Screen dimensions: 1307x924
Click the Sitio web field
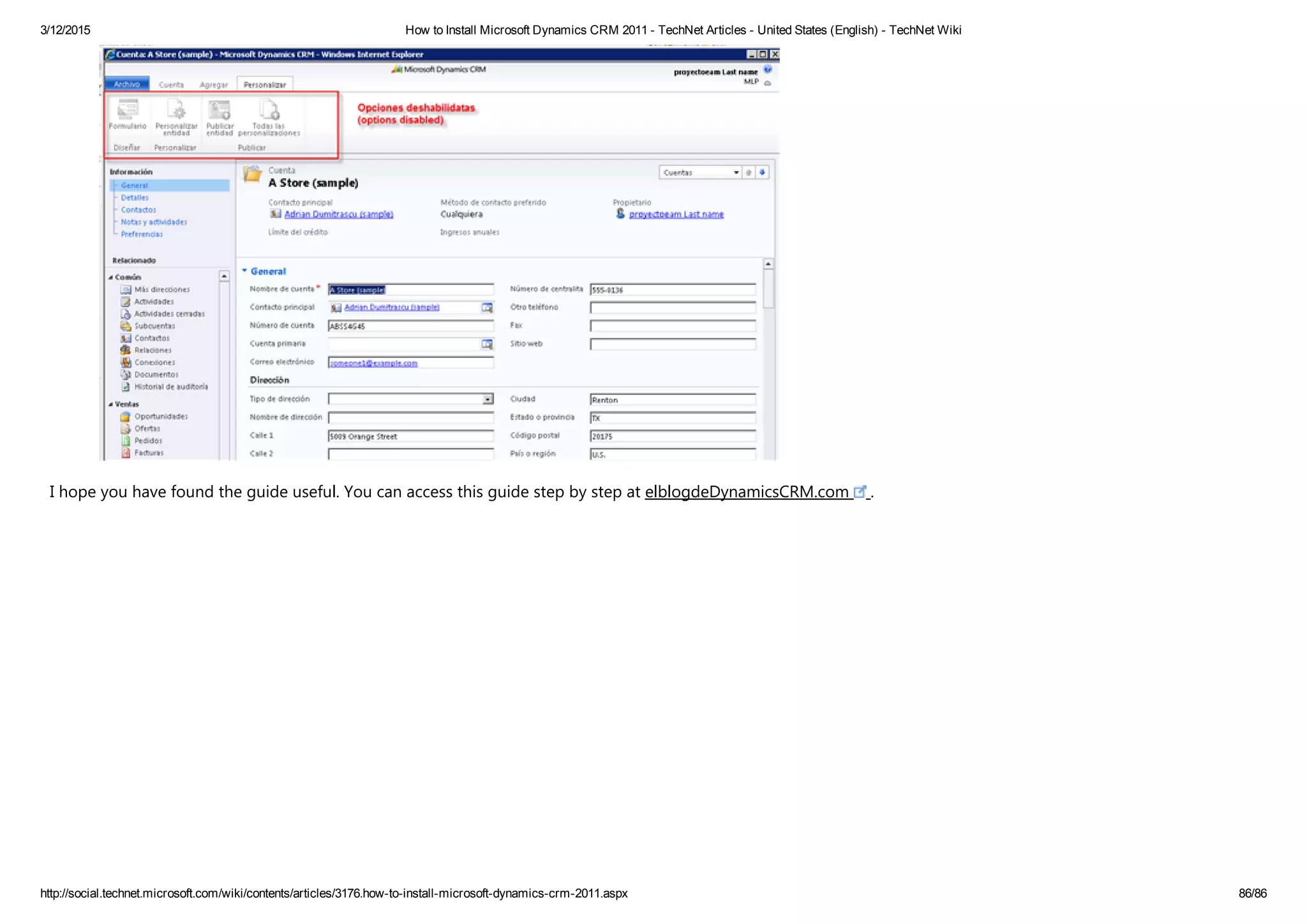point(673,345)
